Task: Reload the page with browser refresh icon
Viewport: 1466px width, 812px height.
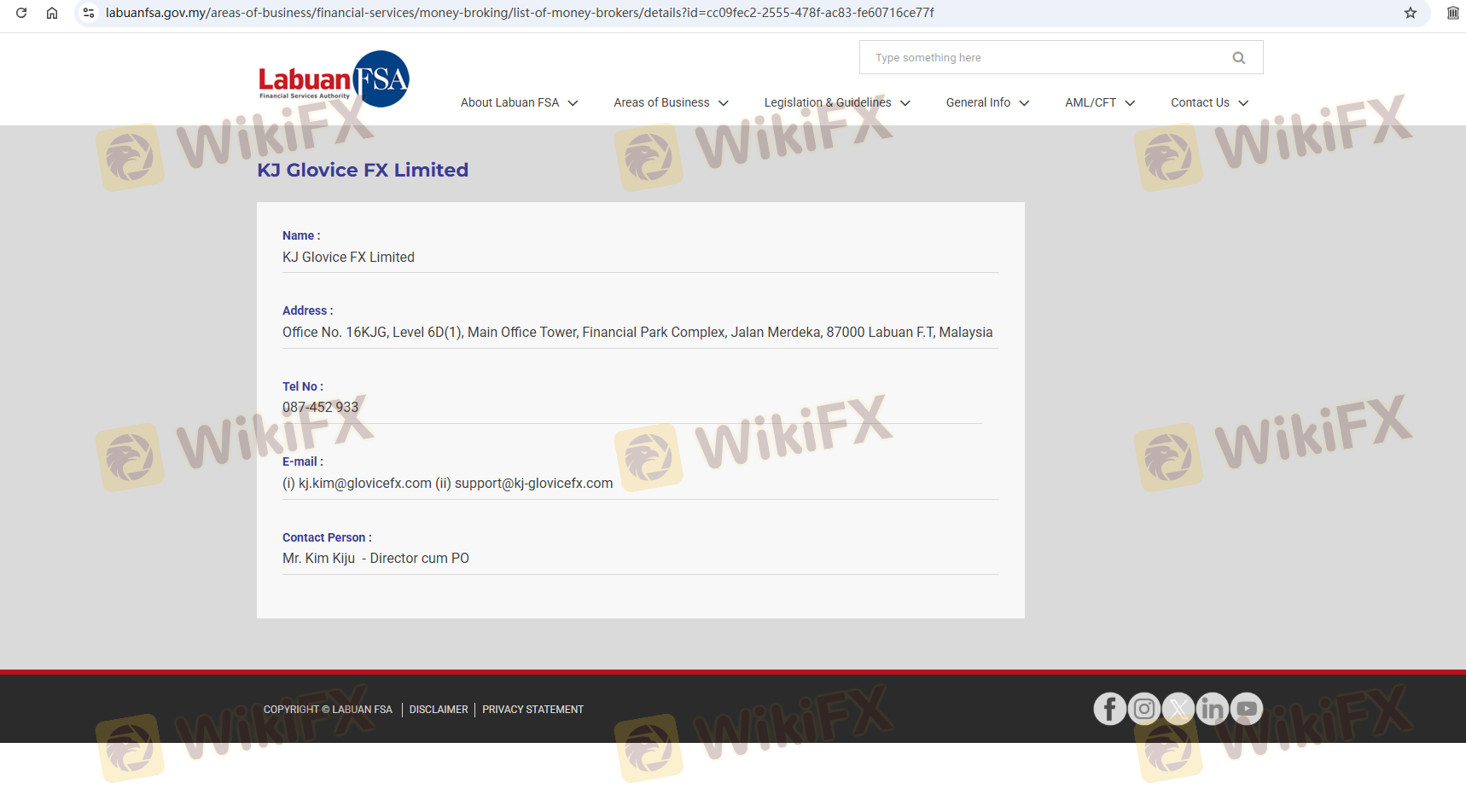Action: tap(21, 13)
